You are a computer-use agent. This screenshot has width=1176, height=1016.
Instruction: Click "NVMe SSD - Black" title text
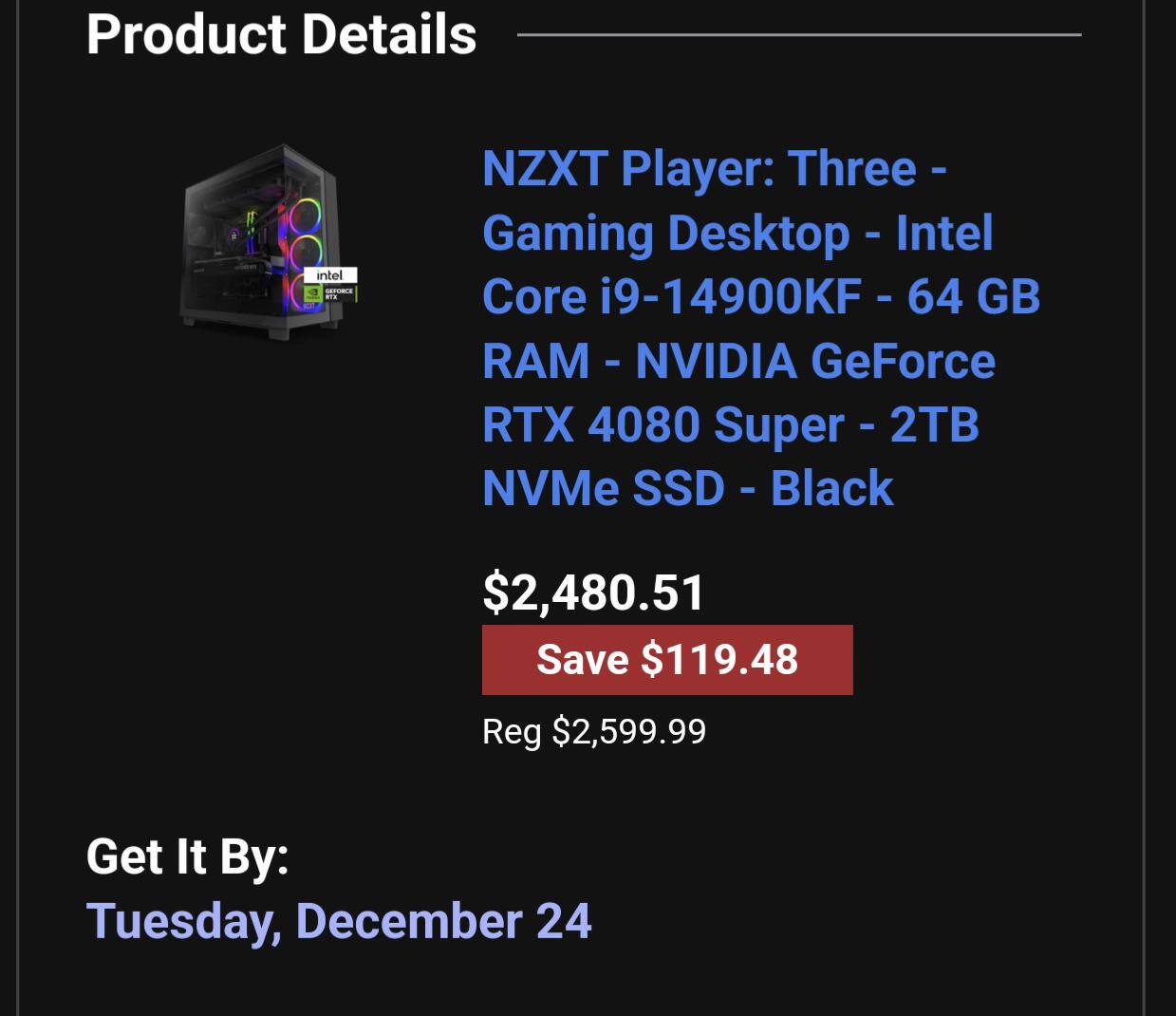click(x=687, y=488)
